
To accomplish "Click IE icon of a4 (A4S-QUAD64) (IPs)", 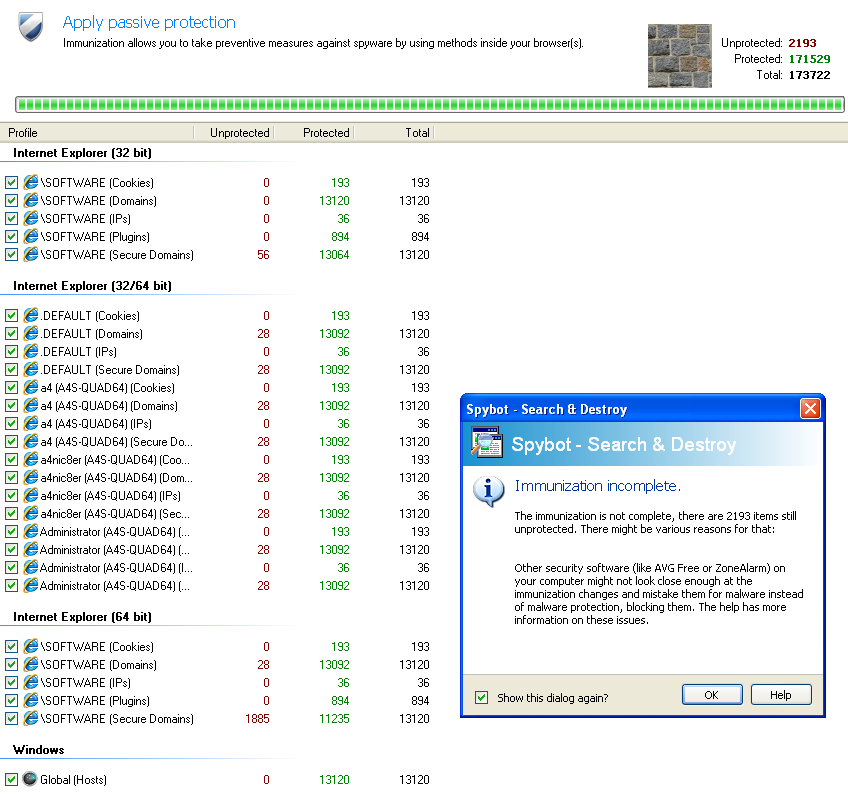I will click(31, 423).
